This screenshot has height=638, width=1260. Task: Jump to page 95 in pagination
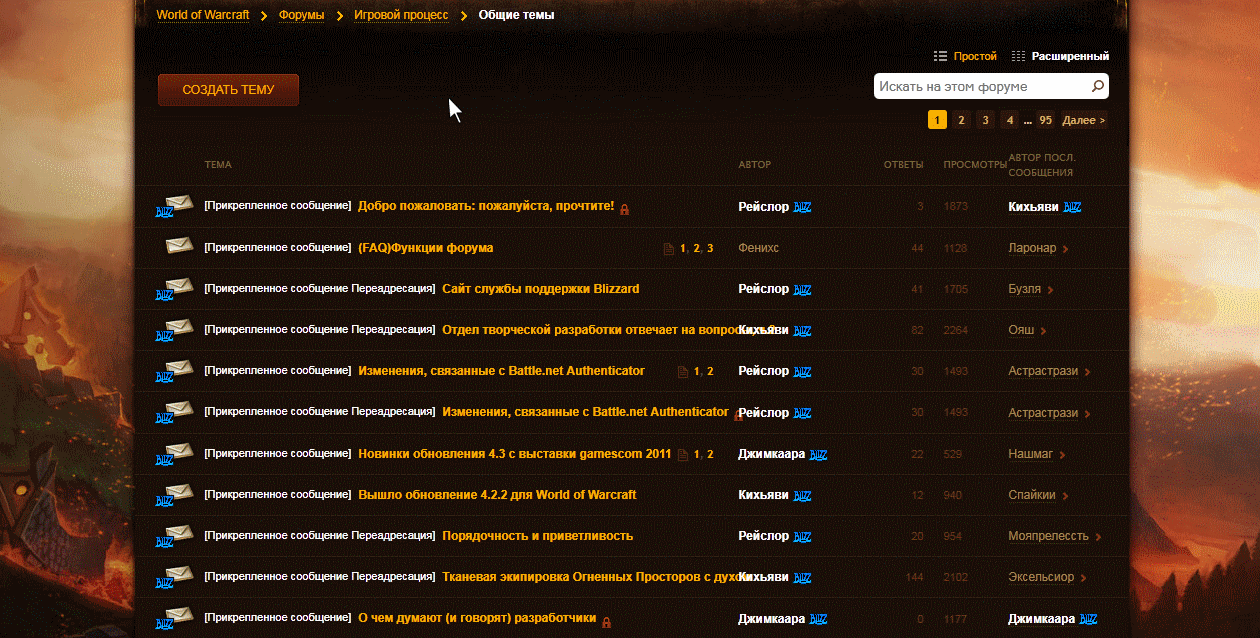[1045, 120]
